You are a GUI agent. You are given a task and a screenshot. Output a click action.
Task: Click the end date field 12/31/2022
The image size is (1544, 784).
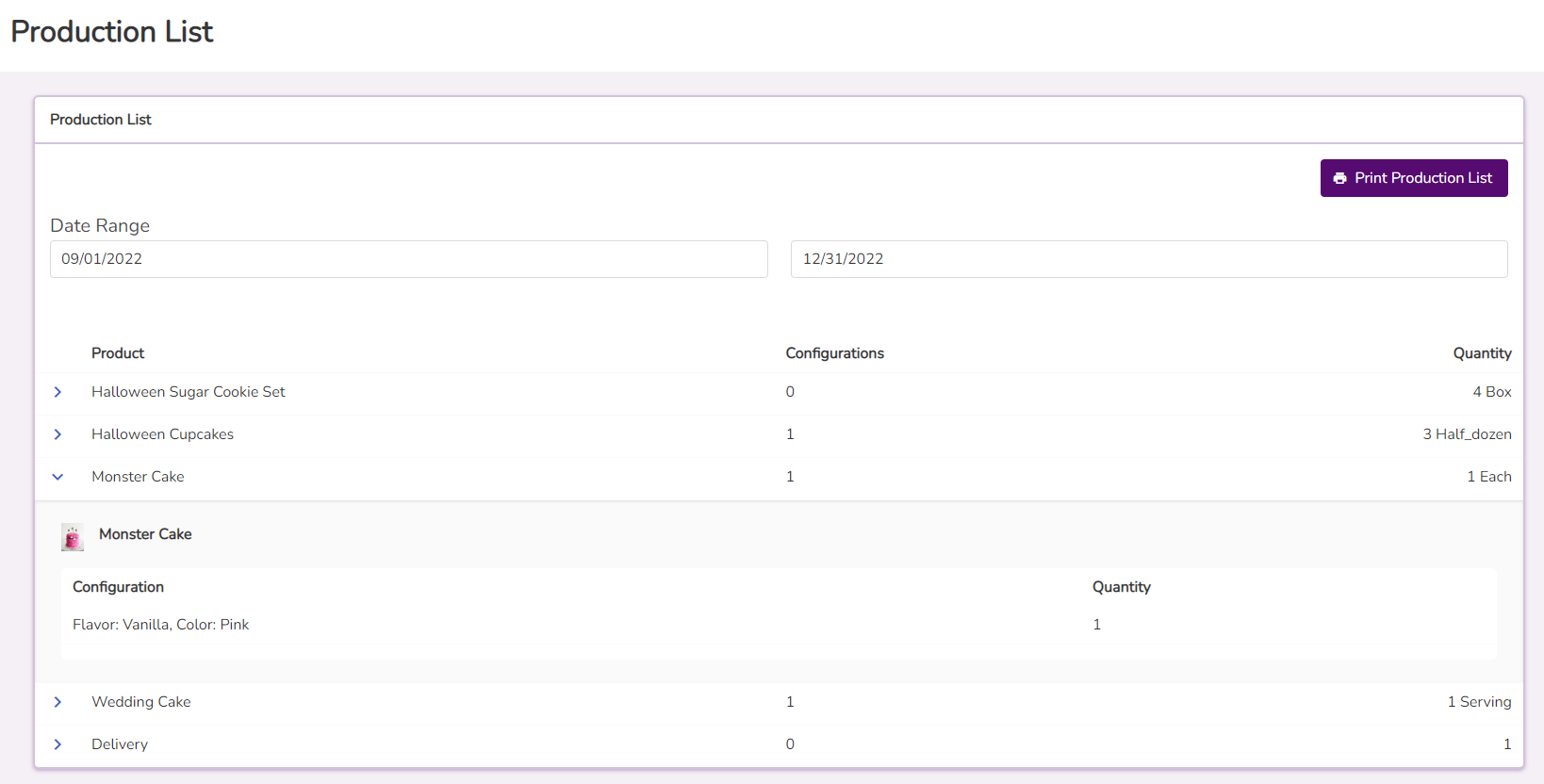[x=1148, y=259]
